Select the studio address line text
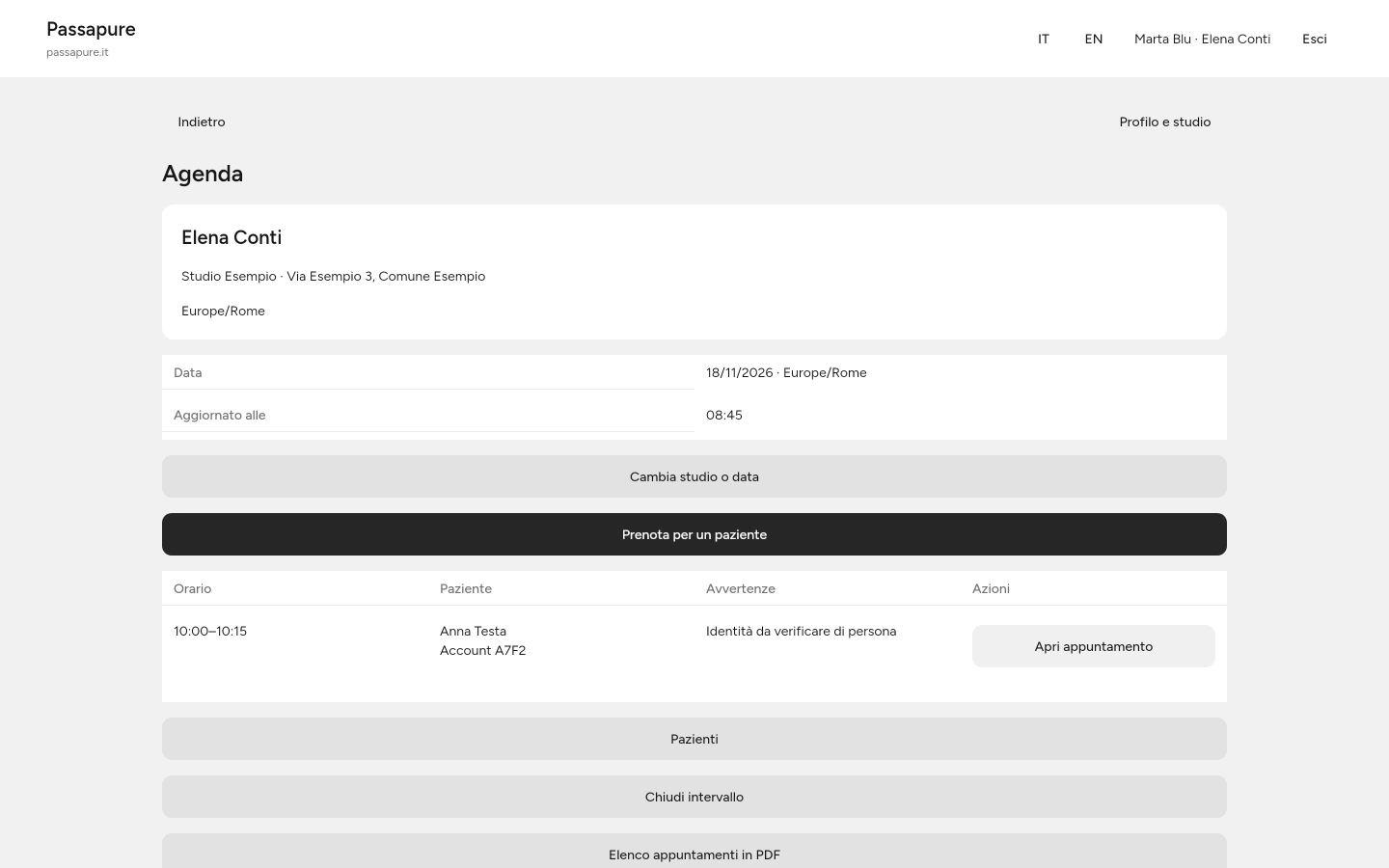This screenshot has height=868, width=1389. [334, 276]
